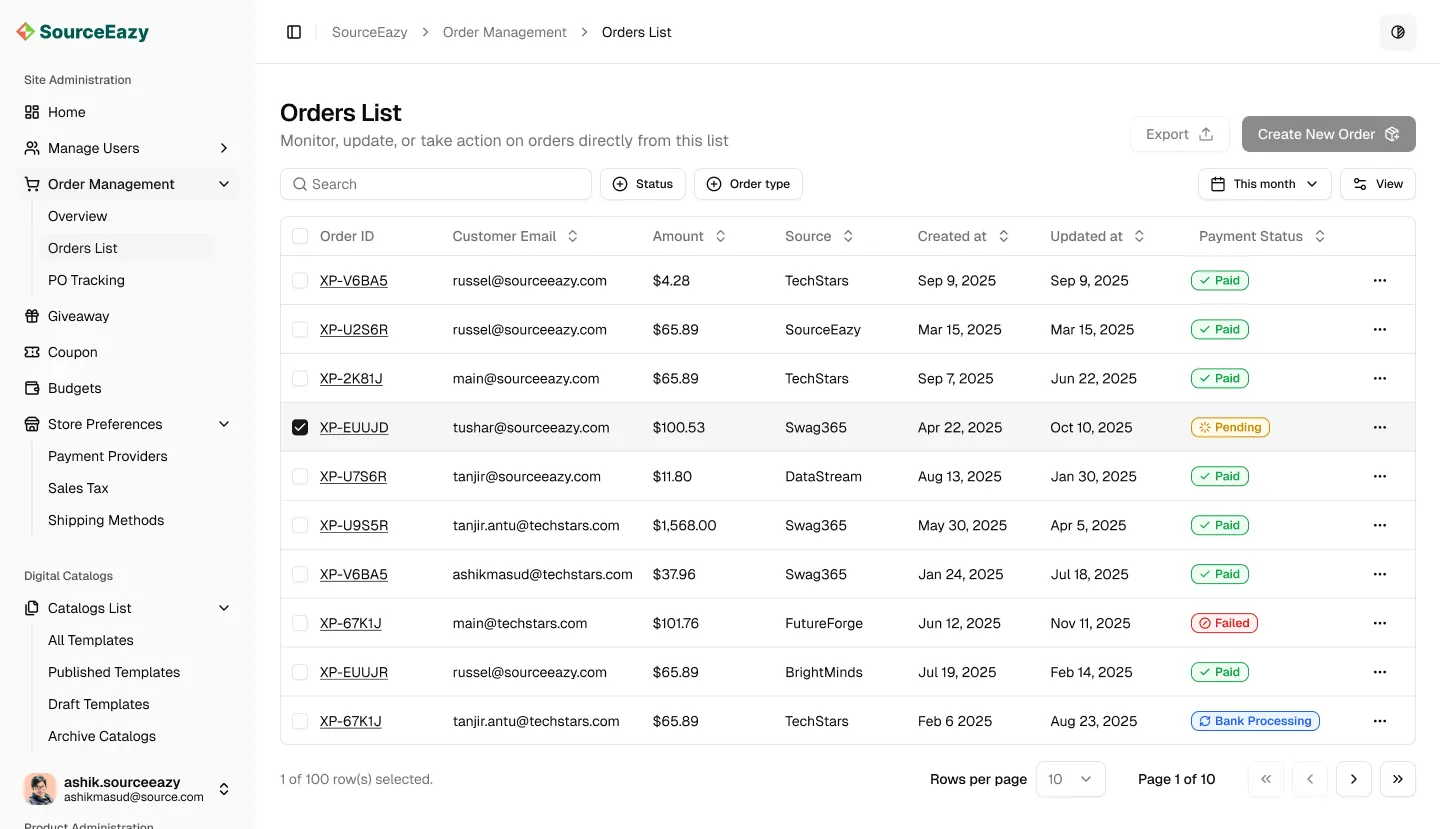This screenshot has width=1440, height=829.
Task: Open row actions for XP-U2S6R order
Action: coord(1380,330)
